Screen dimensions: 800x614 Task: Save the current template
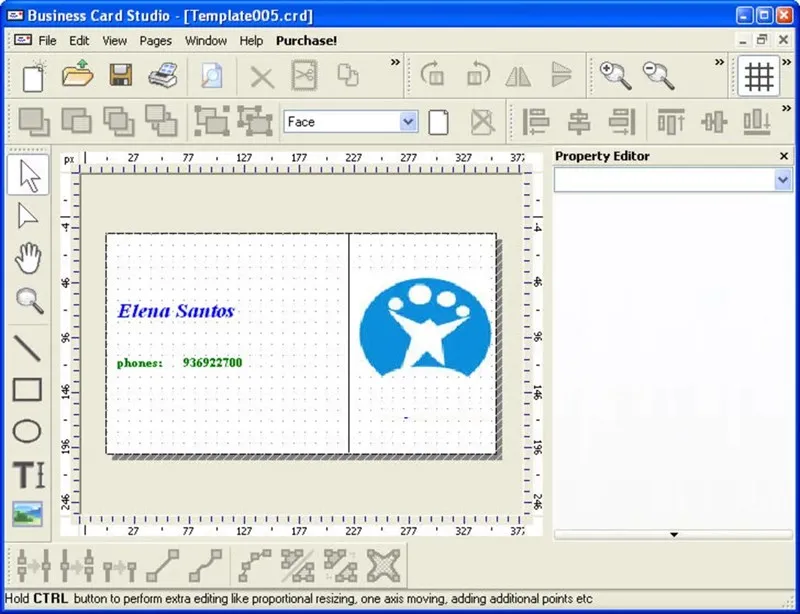coord(121,75)
